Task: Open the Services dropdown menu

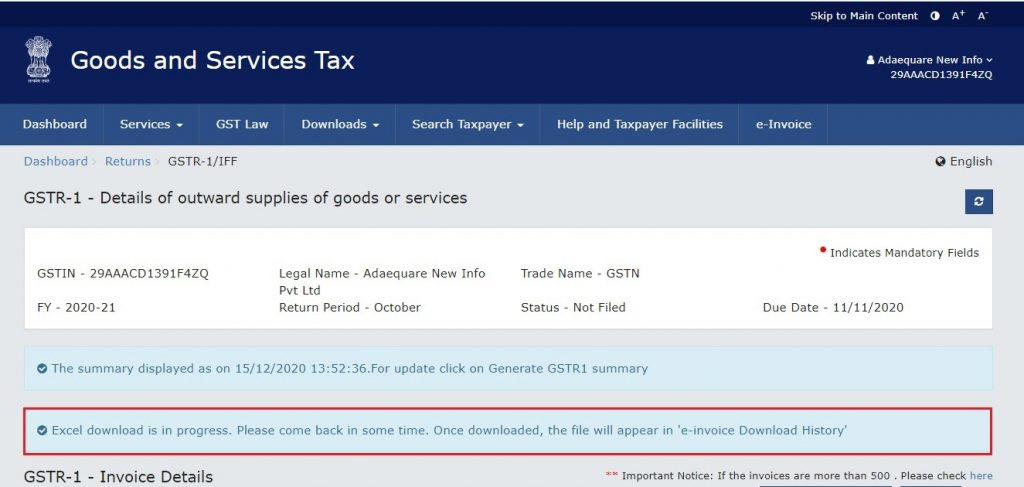Action: pos(151,125)
